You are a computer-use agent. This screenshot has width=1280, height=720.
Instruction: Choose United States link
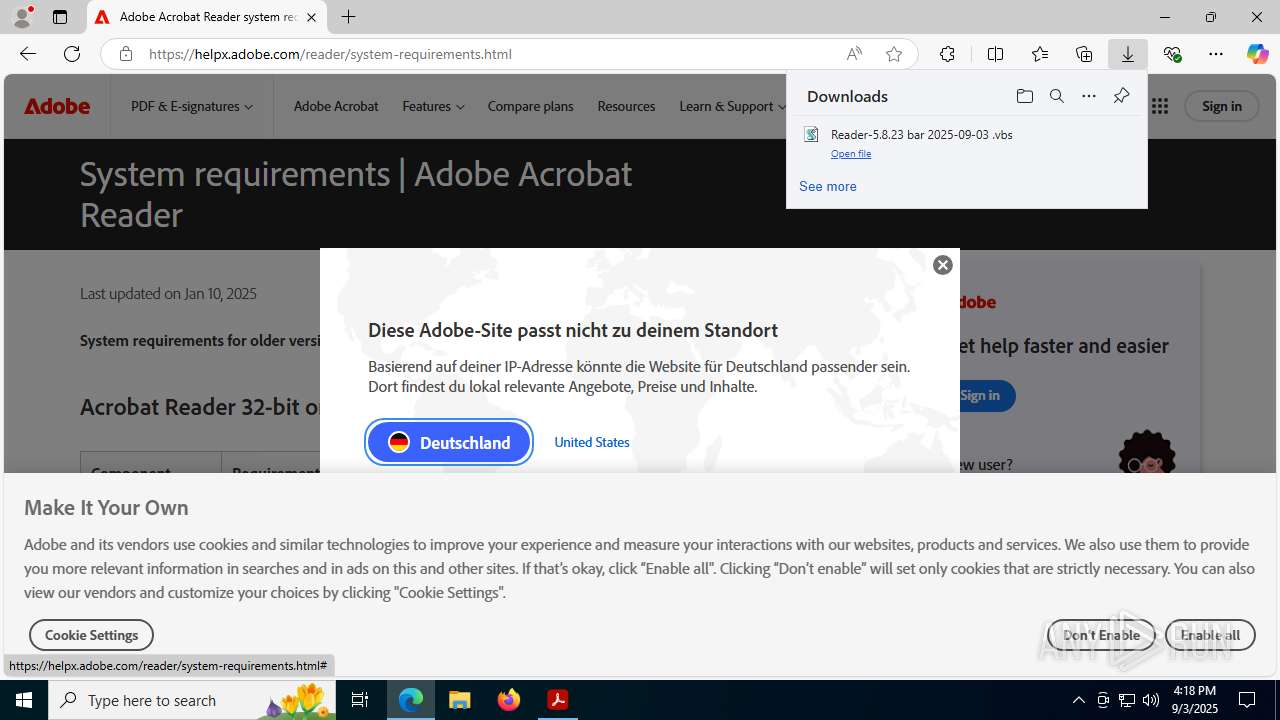[x=592, y=442]
